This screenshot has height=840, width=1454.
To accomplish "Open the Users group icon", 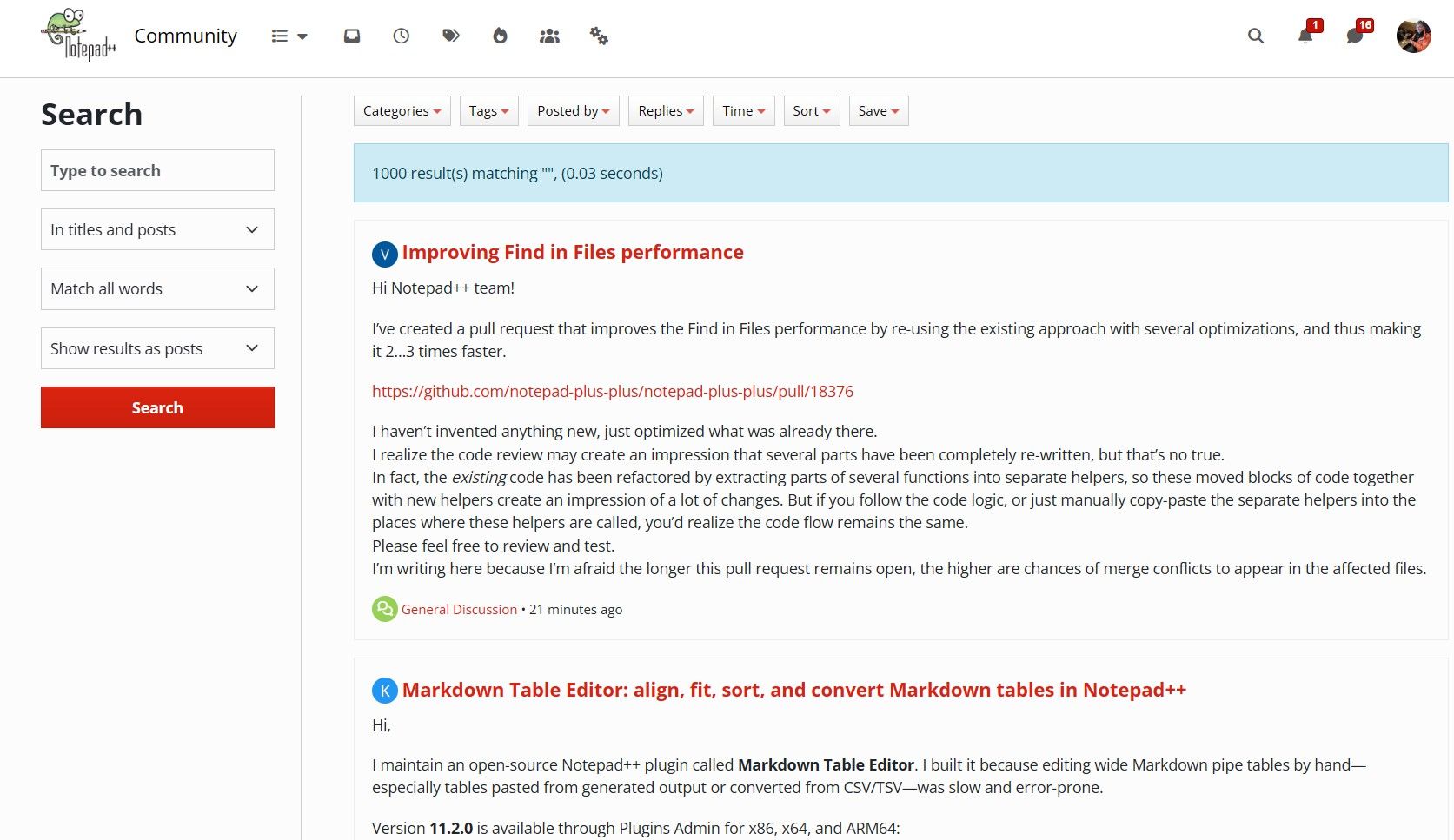I will [x=549, y=36].
